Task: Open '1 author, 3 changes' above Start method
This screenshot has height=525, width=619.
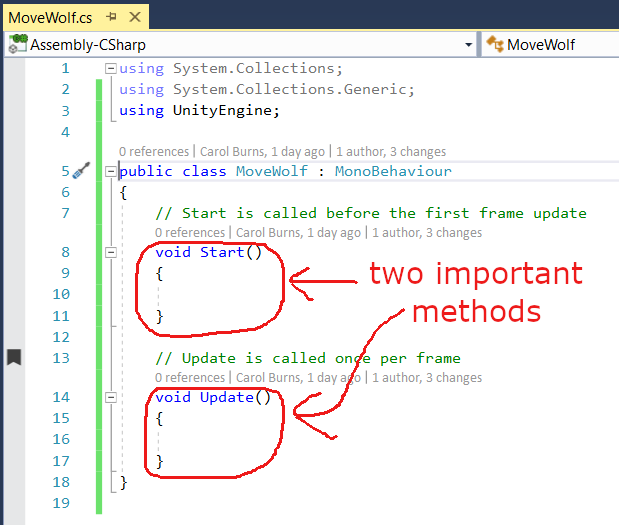Action: 427,232
